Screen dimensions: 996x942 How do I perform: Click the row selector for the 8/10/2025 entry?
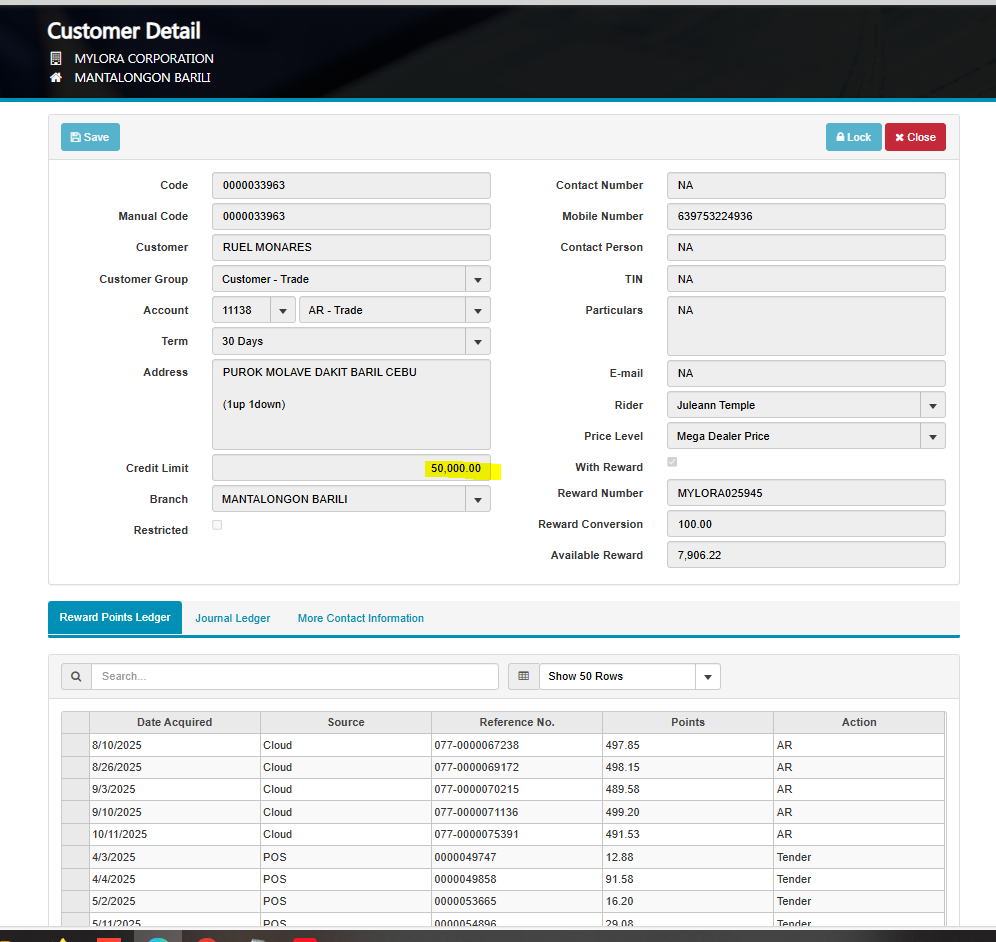coord(75,745)
